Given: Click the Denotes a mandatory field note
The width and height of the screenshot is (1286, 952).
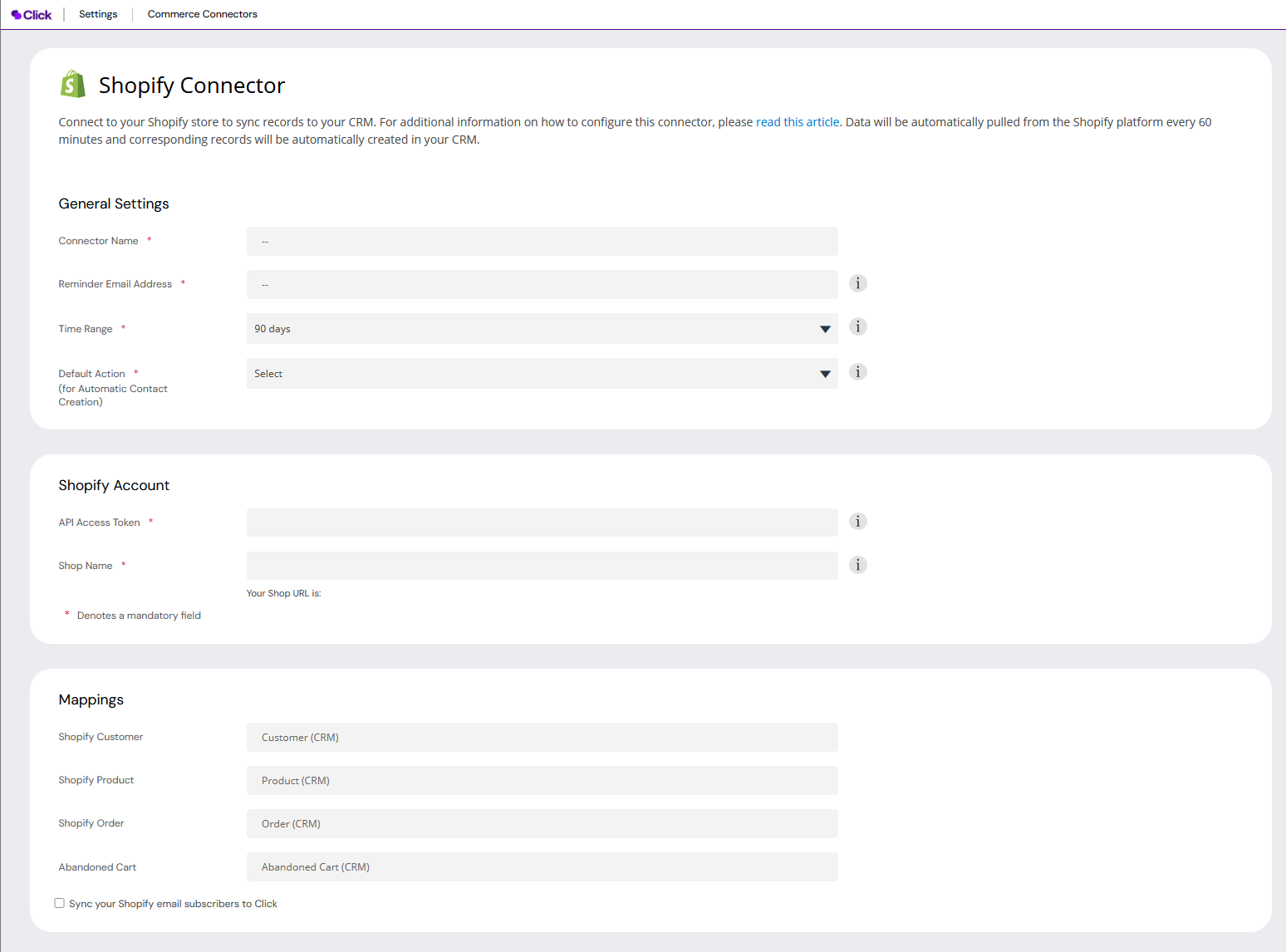Looking at the screenshot, I should pyautogui.click(x=139, y=616).
